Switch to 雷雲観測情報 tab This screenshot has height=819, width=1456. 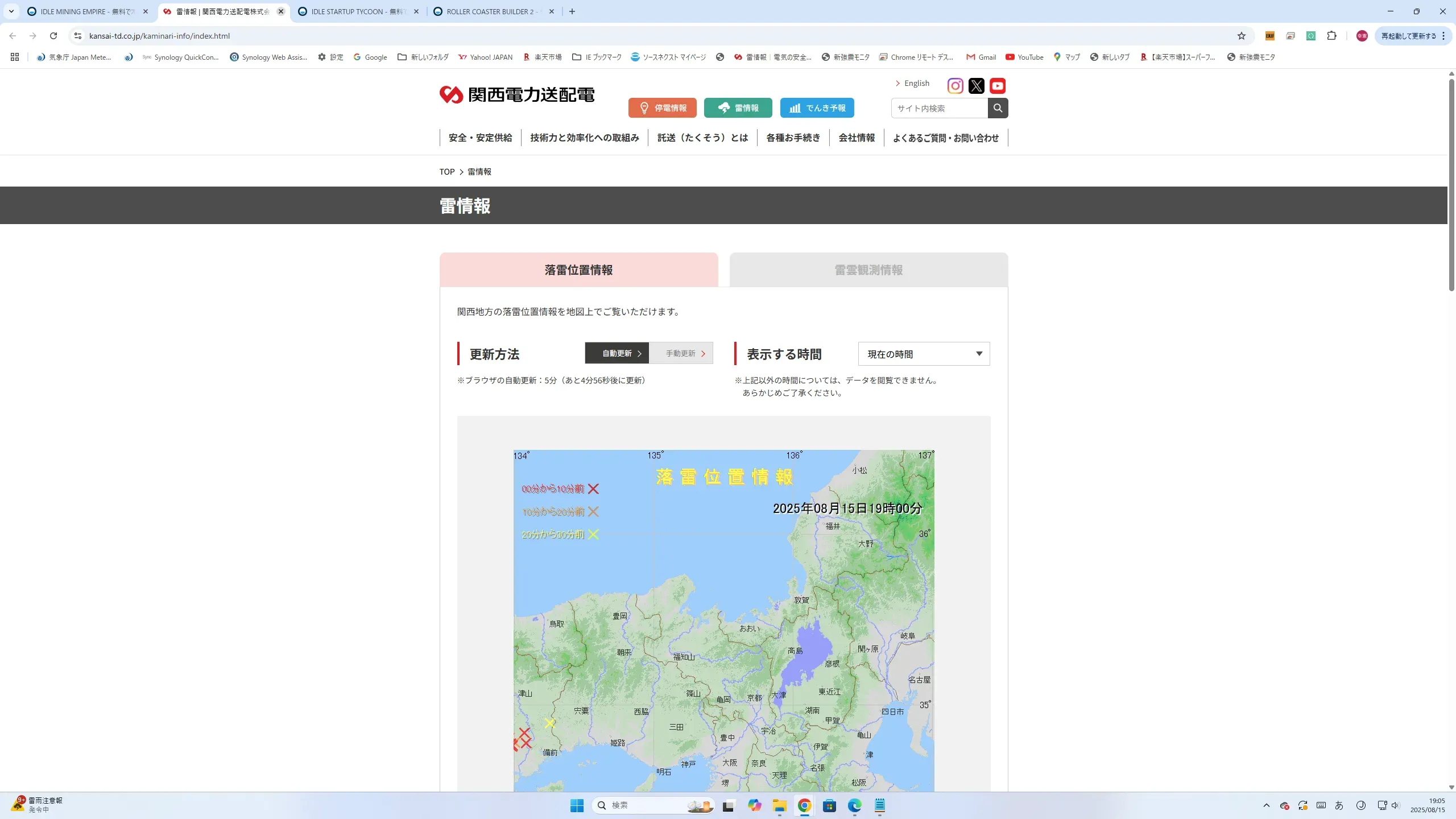point(868,270)
